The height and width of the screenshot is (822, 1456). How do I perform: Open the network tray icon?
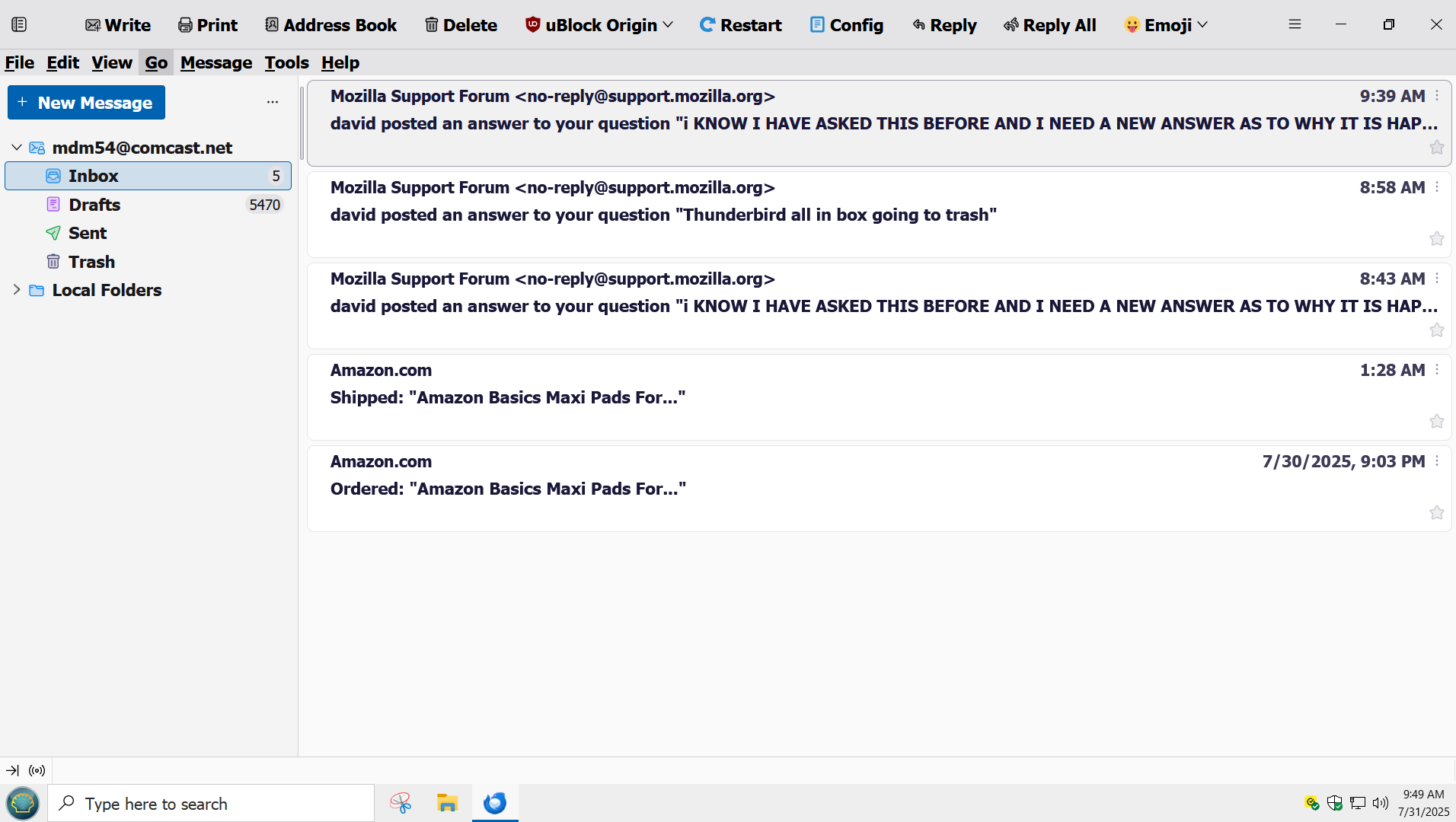coord(1357,803)
